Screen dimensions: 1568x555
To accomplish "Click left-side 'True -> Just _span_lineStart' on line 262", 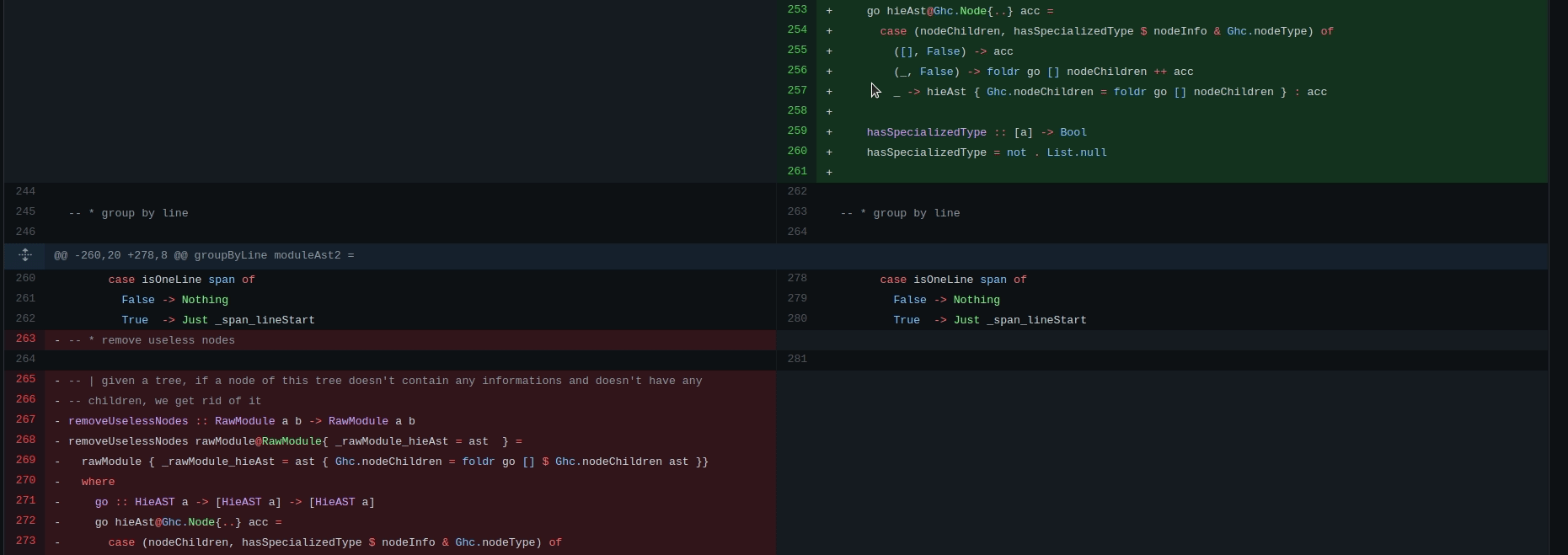I will (218, 320).
